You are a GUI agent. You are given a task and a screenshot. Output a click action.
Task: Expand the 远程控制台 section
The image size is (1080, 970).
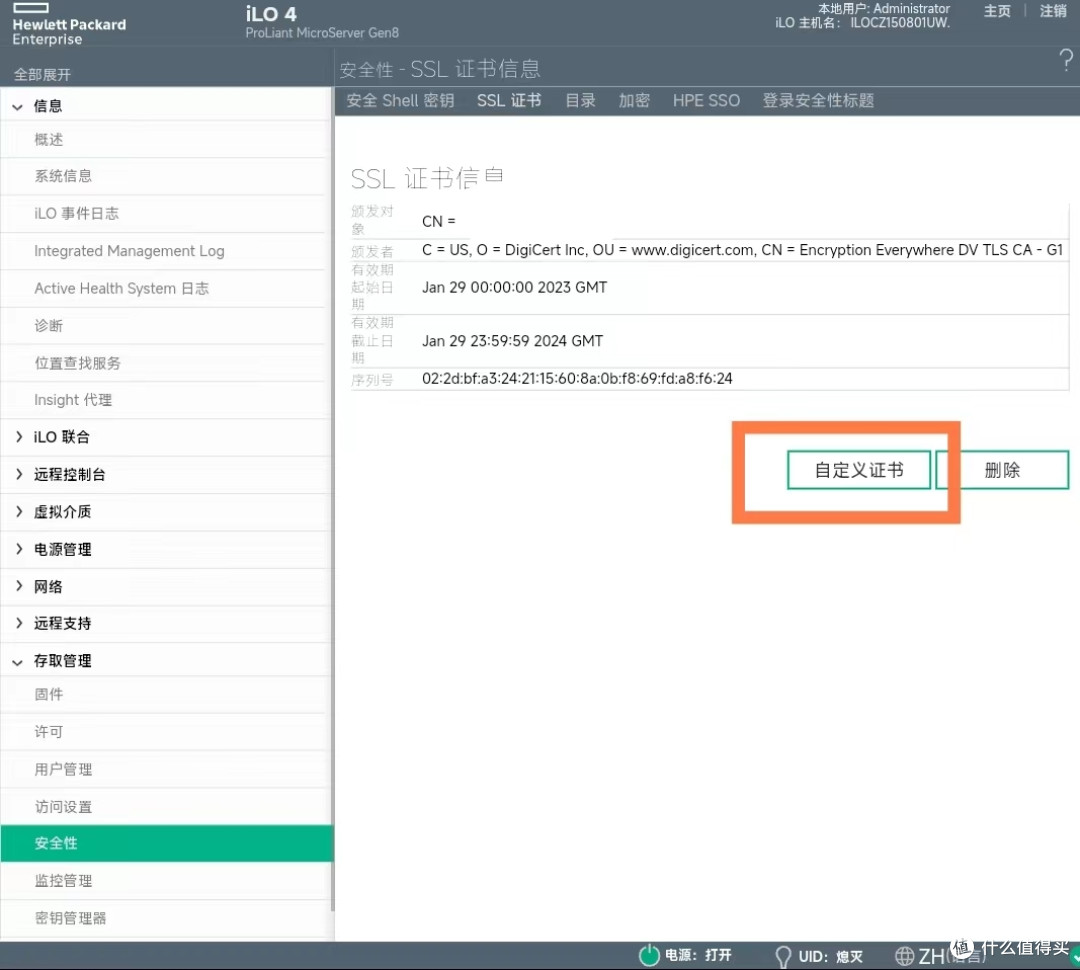(x=19, y=474)
